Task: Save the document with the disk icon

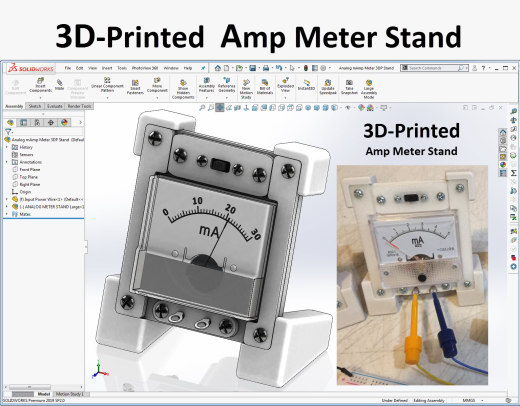Action: coord(253,68)
